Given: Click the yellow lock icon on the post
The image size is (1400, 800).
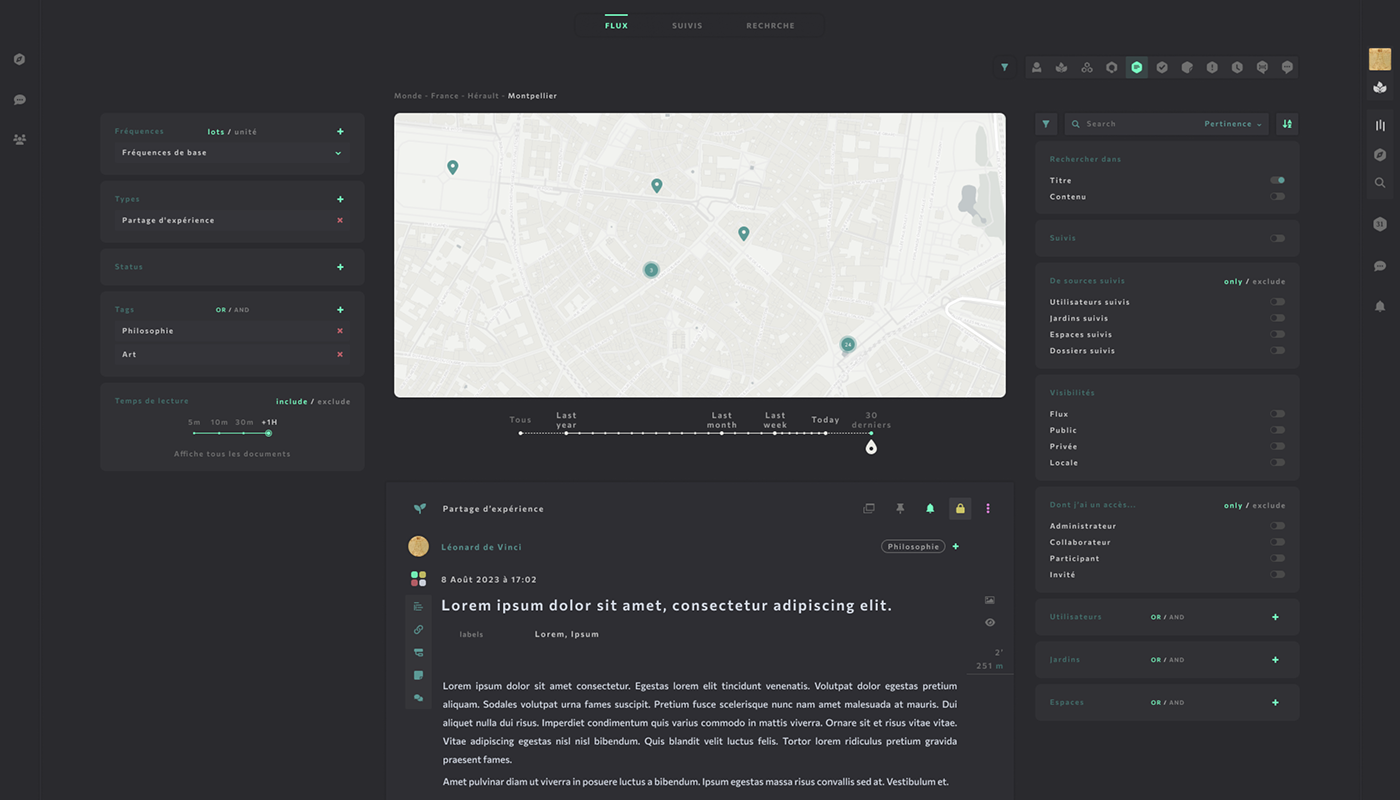Looking at the screenshot, I should click(x=960, y=509).
